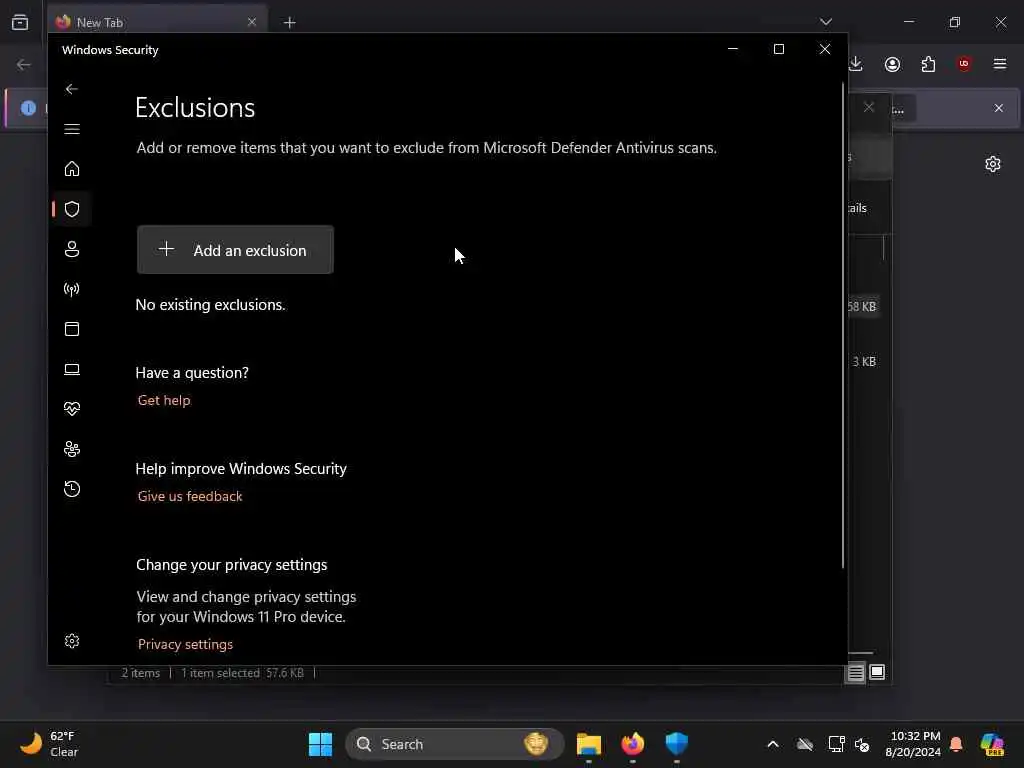Click the Add an exclusion button
Viewport: 1024px width, 768px height.
(235, 250)
